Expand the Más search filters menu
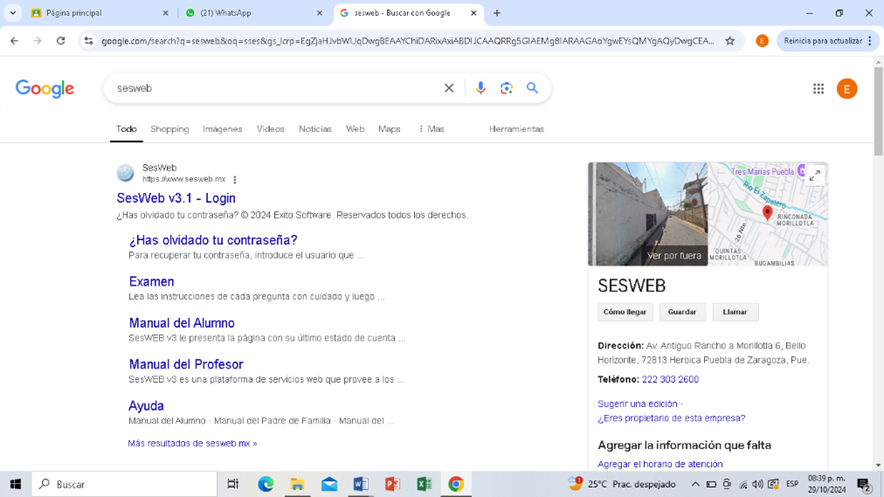The height and width of the screenshot is (497, 884). coord(431,129)
